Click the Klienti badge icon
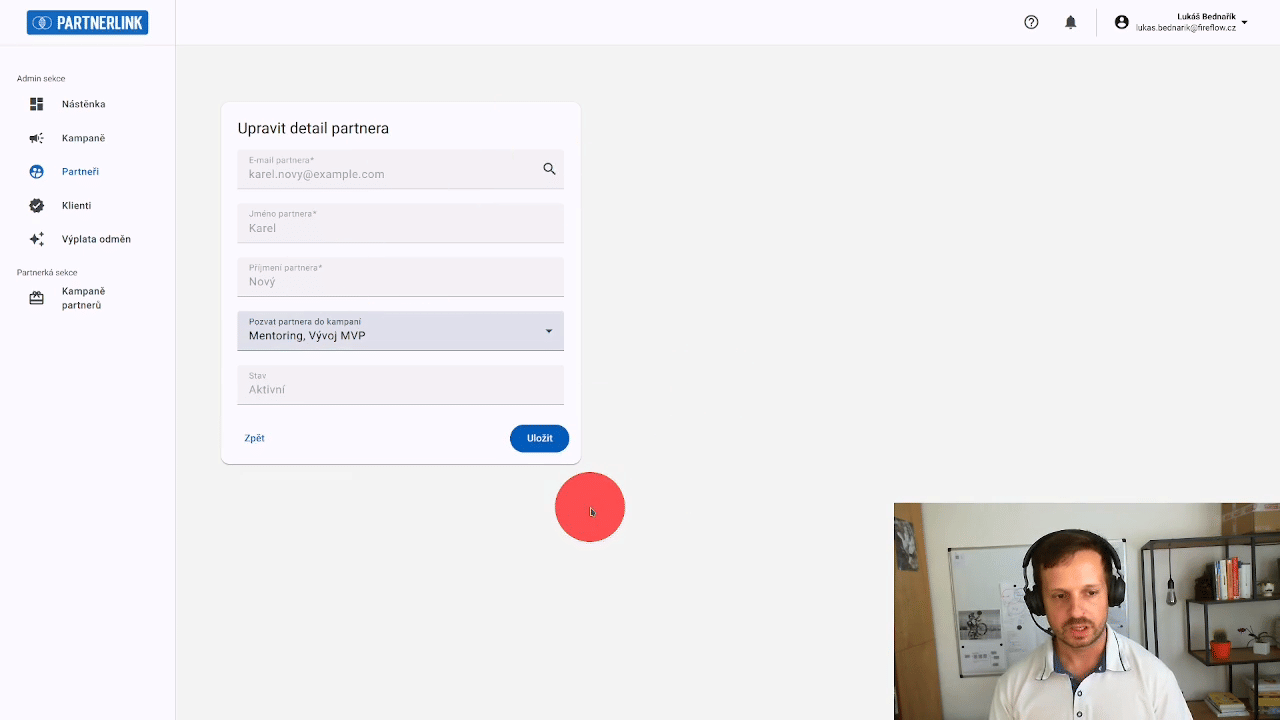Screen dimensions: 1280x720 pos(37,206)
